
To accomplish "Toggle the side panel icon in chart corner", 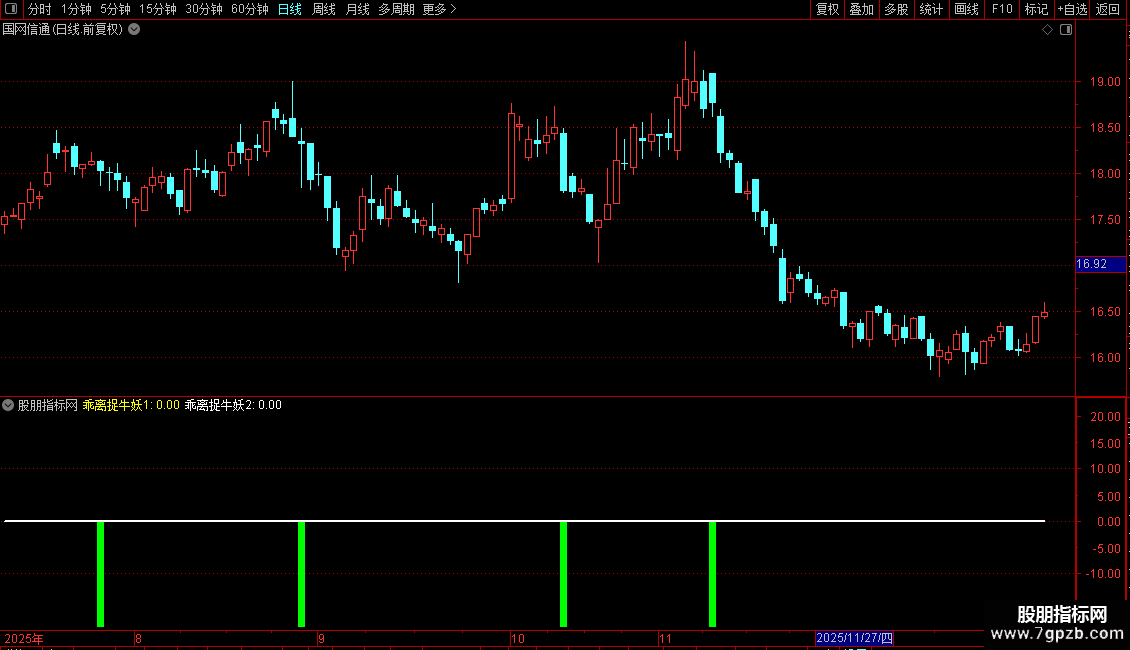I will click(1066, 30).
